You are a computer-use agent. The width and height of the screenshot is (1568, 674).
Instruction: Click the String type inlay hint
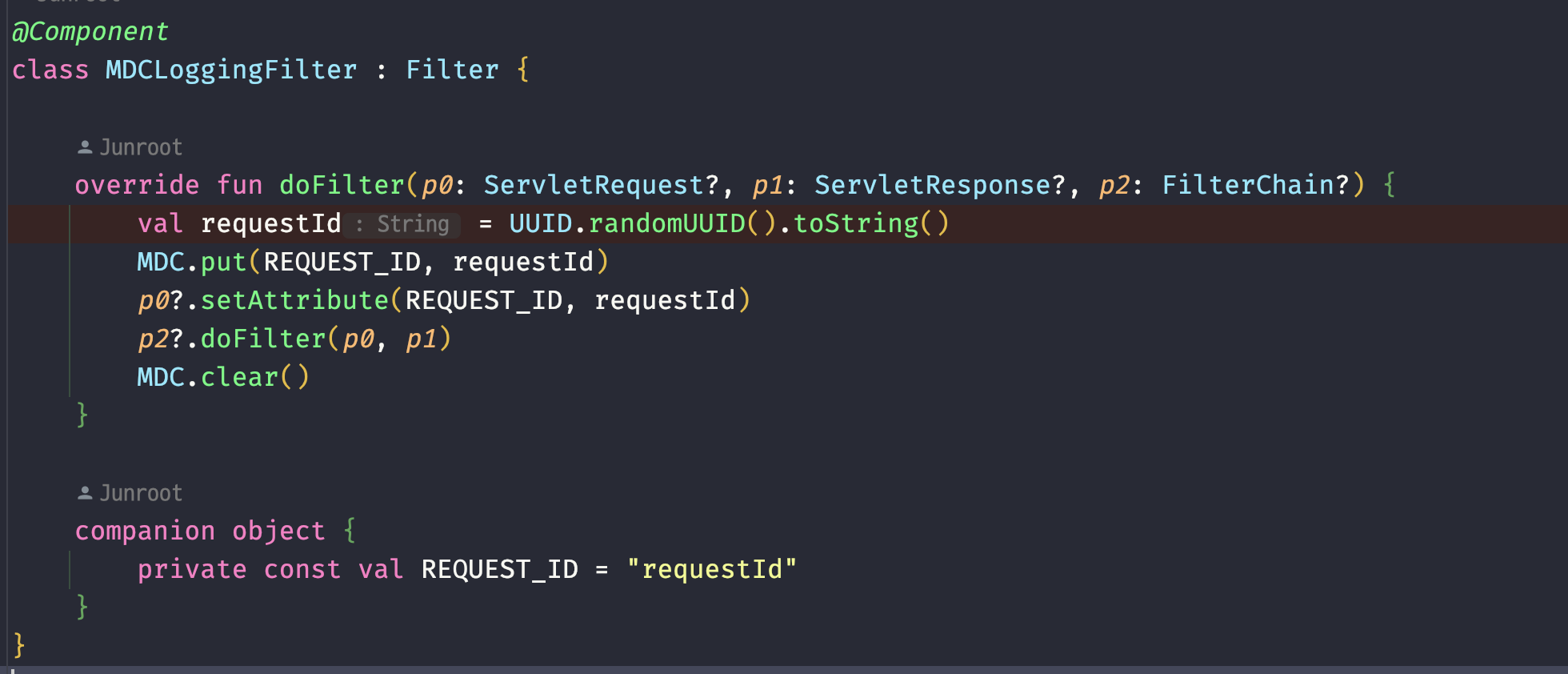click(x=402, y=224)
